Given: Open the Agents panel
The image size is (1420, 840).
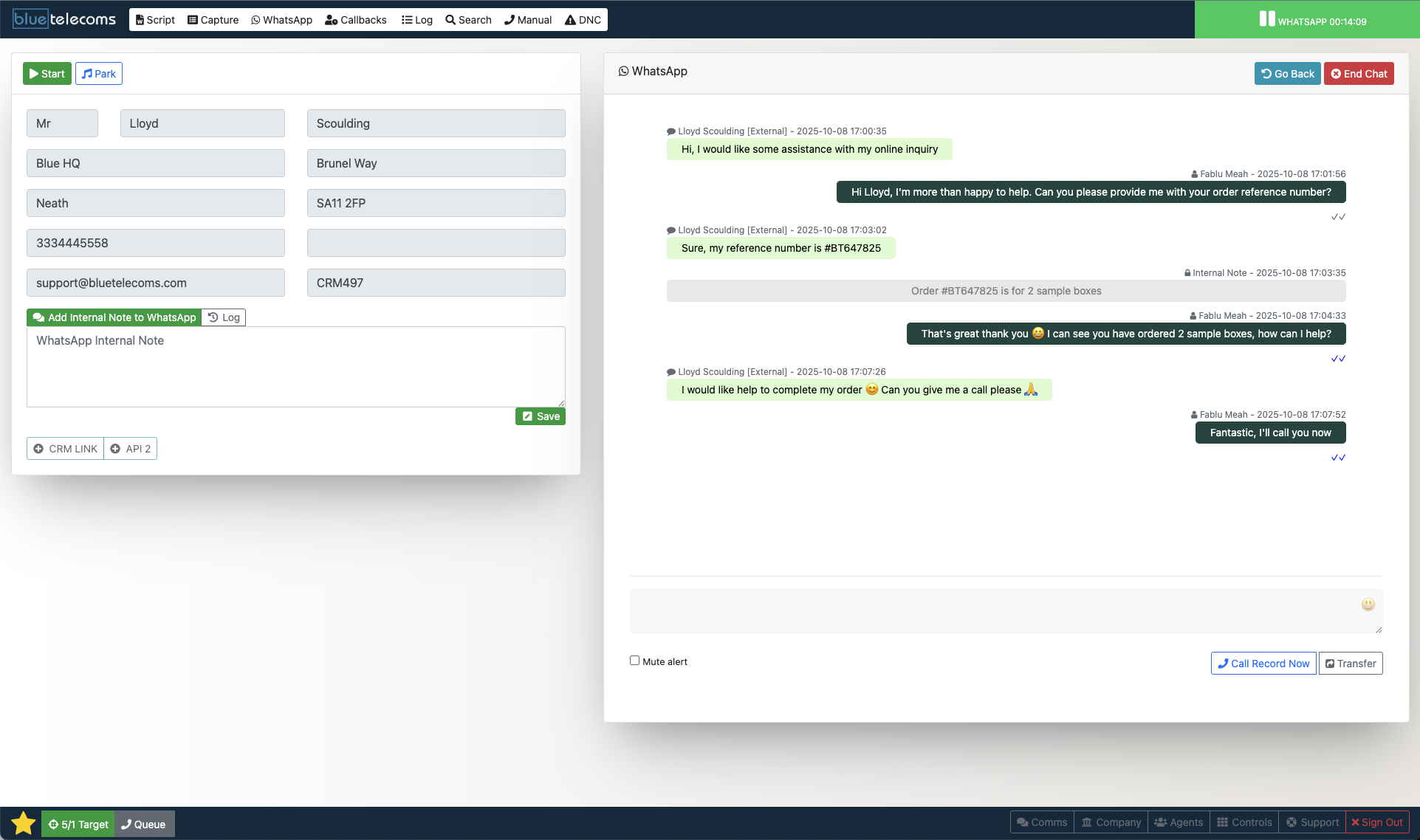Looking at the screenshot, I should tap(1179, 822).
